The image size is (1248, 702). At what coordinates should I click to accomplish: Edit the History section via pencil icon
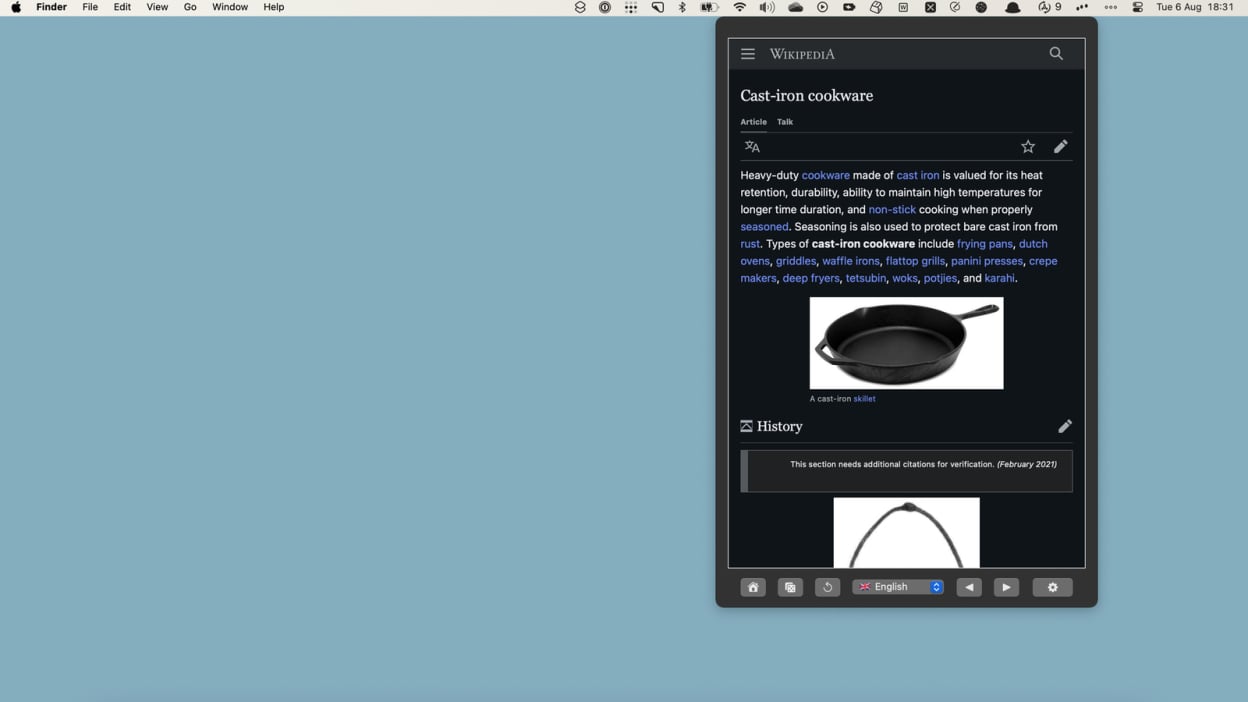(1065, 426)
